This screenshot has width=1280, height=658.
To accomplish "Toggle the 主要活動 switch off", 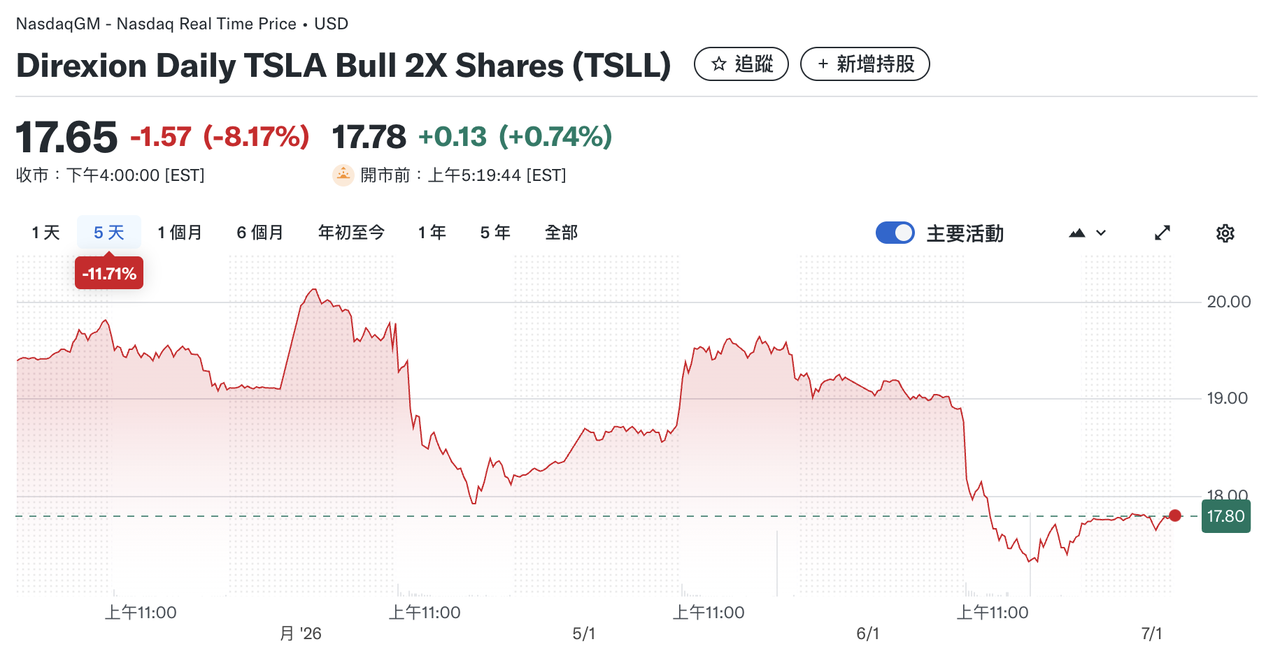I will (x=895, y=232).
